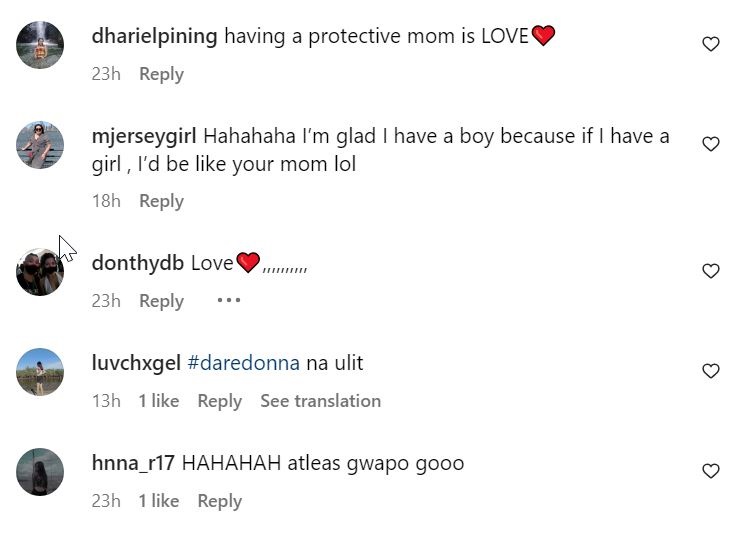
Task: Reply to dharielpining's comment
Action: point(161,74)
